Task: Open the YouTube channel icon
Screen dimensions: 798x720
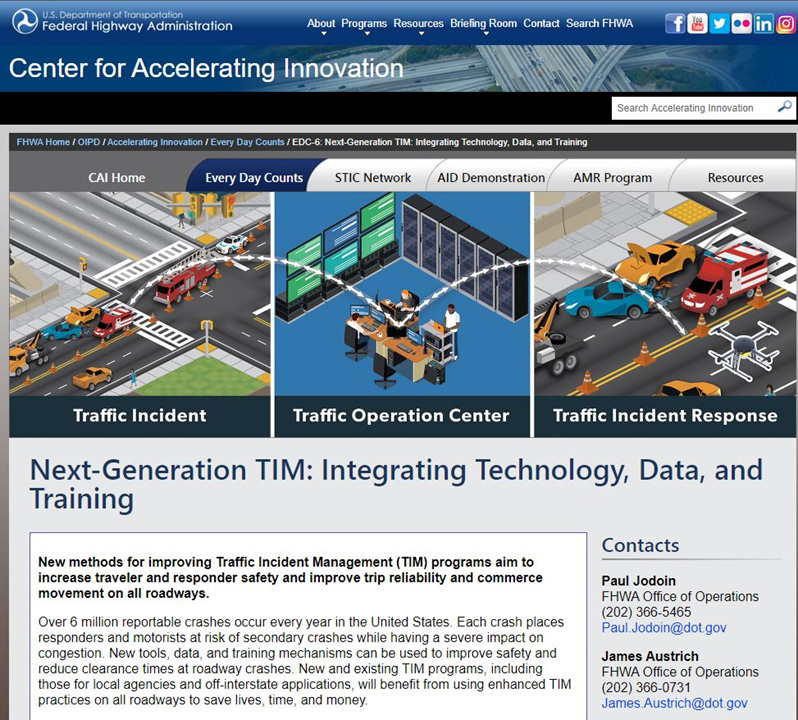Action: pyautogui.click(x=697, y=23)
